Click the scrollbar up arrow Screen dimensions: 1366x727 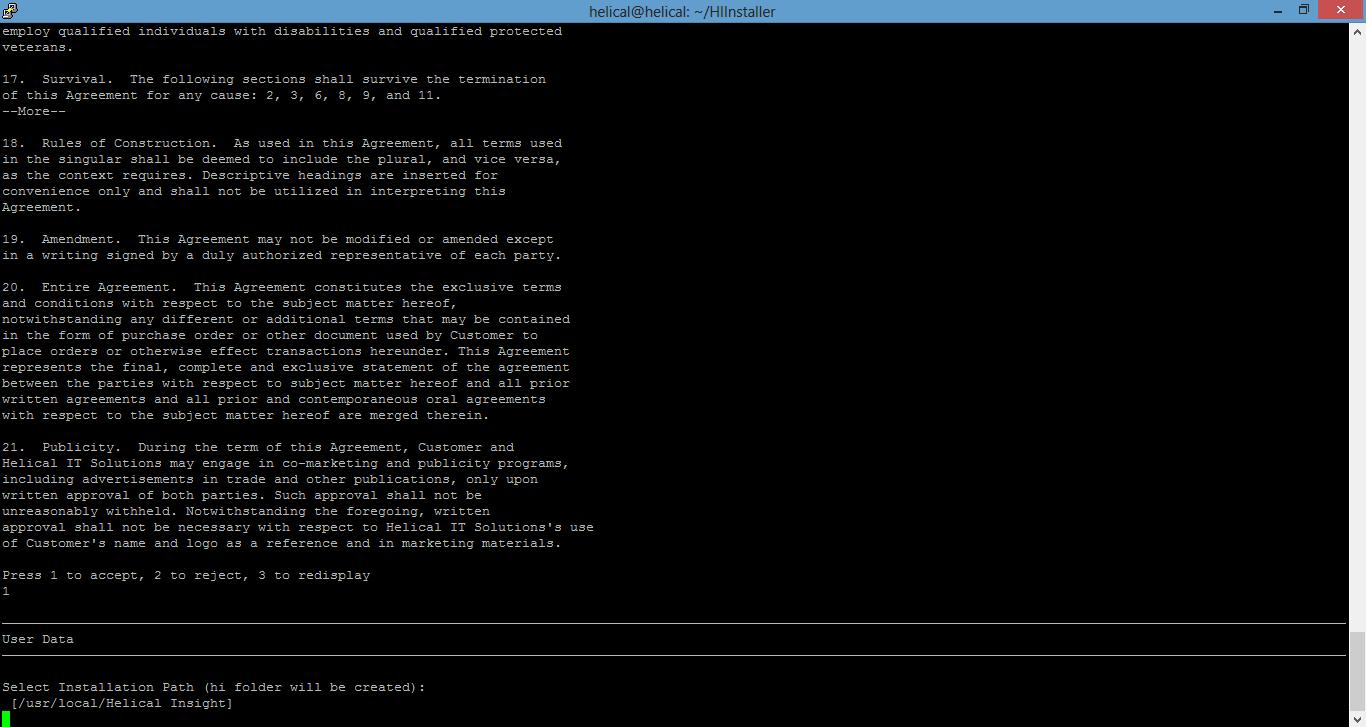click(1357, 31)
